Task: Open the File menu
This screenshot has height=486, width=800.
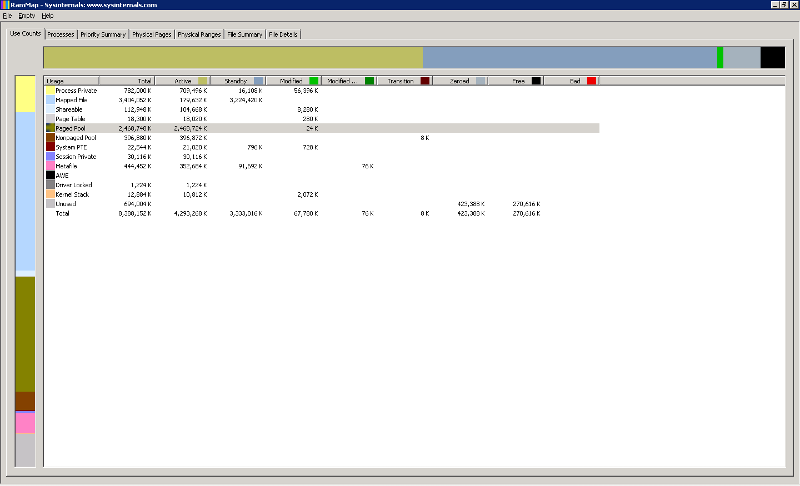Action: pyautogui.click(x=7, y=16)
